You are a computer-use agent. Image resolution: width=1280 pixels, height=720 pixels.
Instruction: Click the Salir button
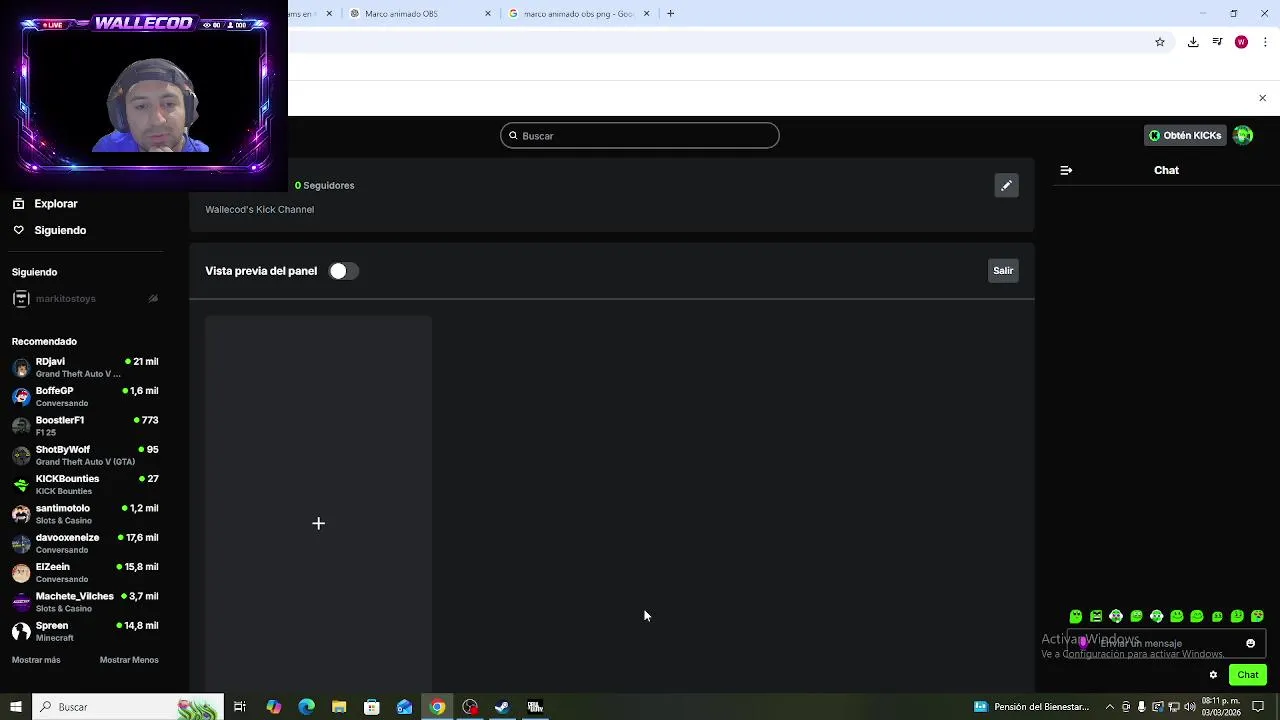[x=1003, y=271]
